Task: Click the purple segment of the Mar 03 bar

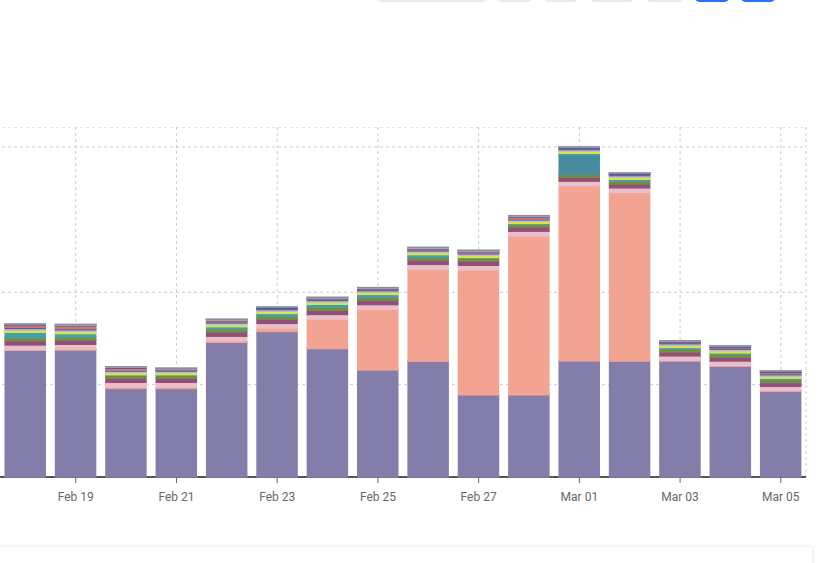Action: tap(680, 418)
